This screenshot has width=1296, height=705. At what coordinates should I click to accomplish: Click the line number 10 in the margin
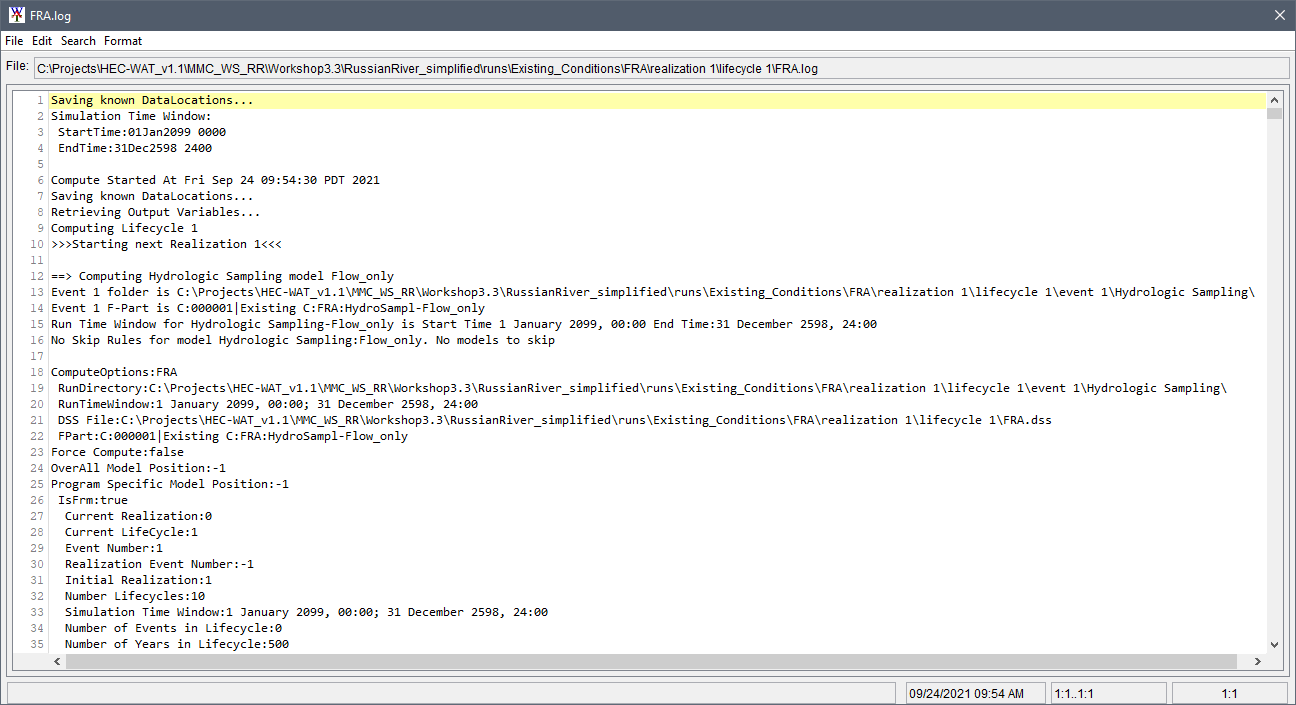[36, 243]
